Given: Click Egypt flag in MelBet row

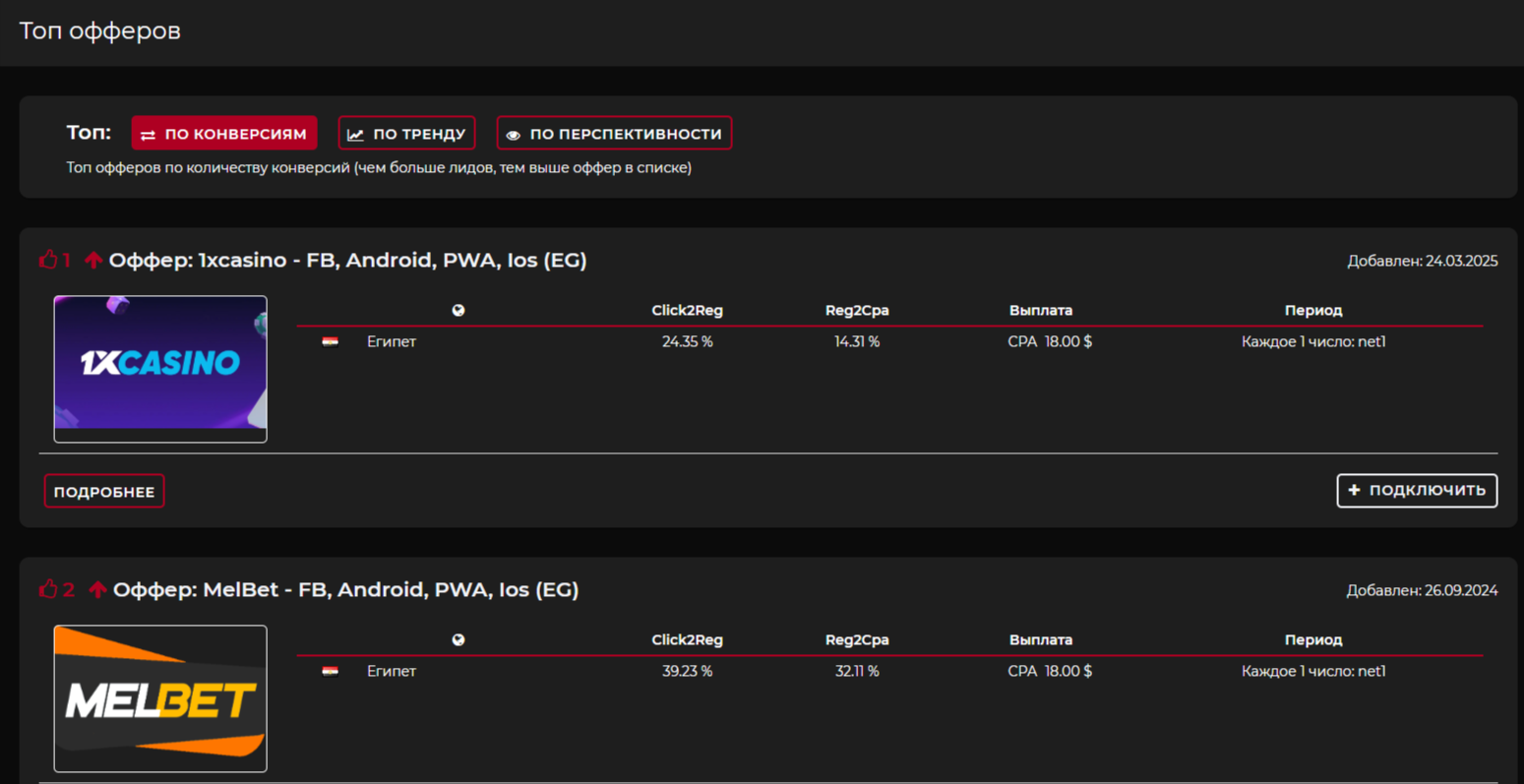Looking at the screenshot, I should [331, 671].
